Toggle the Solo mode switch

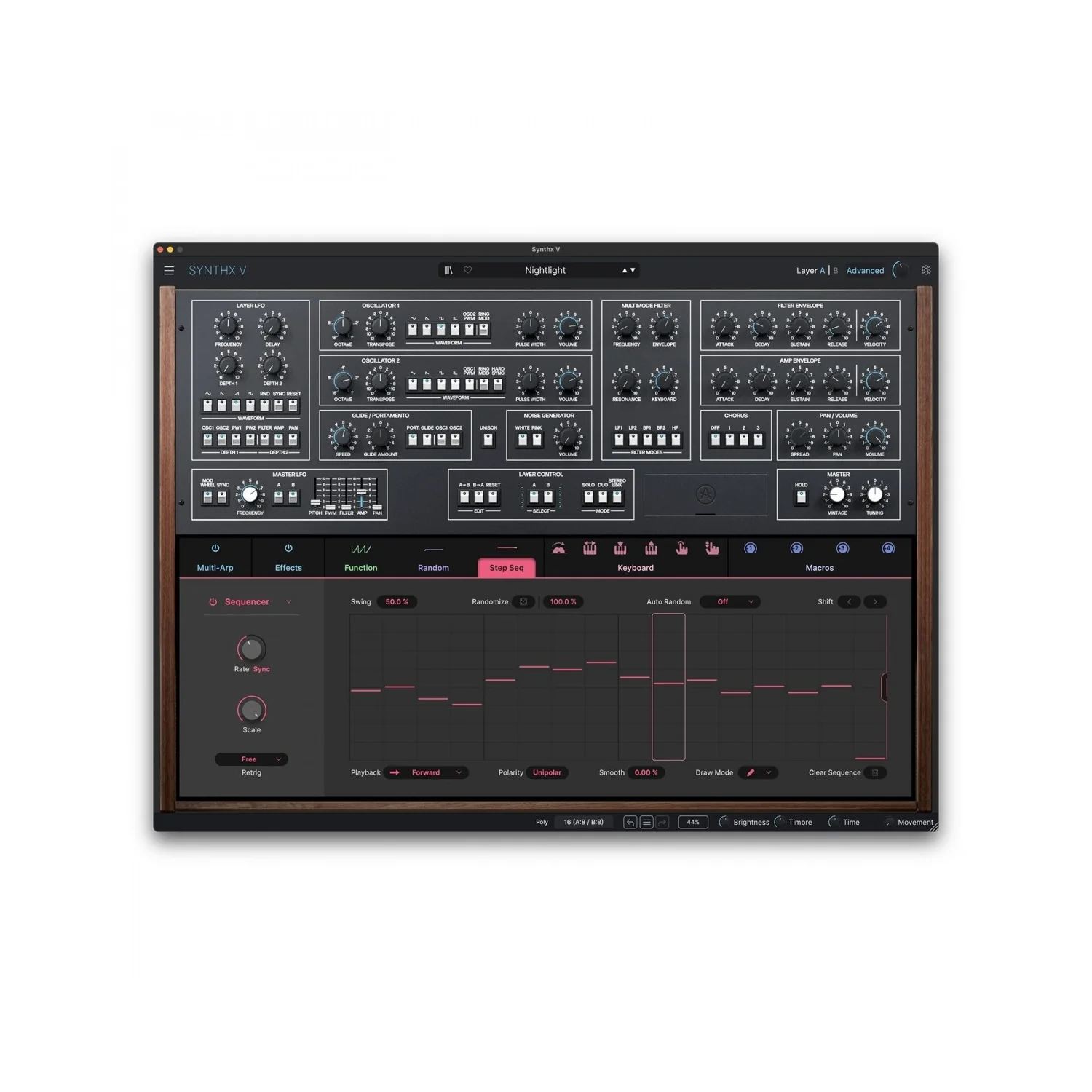coord(588,497)
